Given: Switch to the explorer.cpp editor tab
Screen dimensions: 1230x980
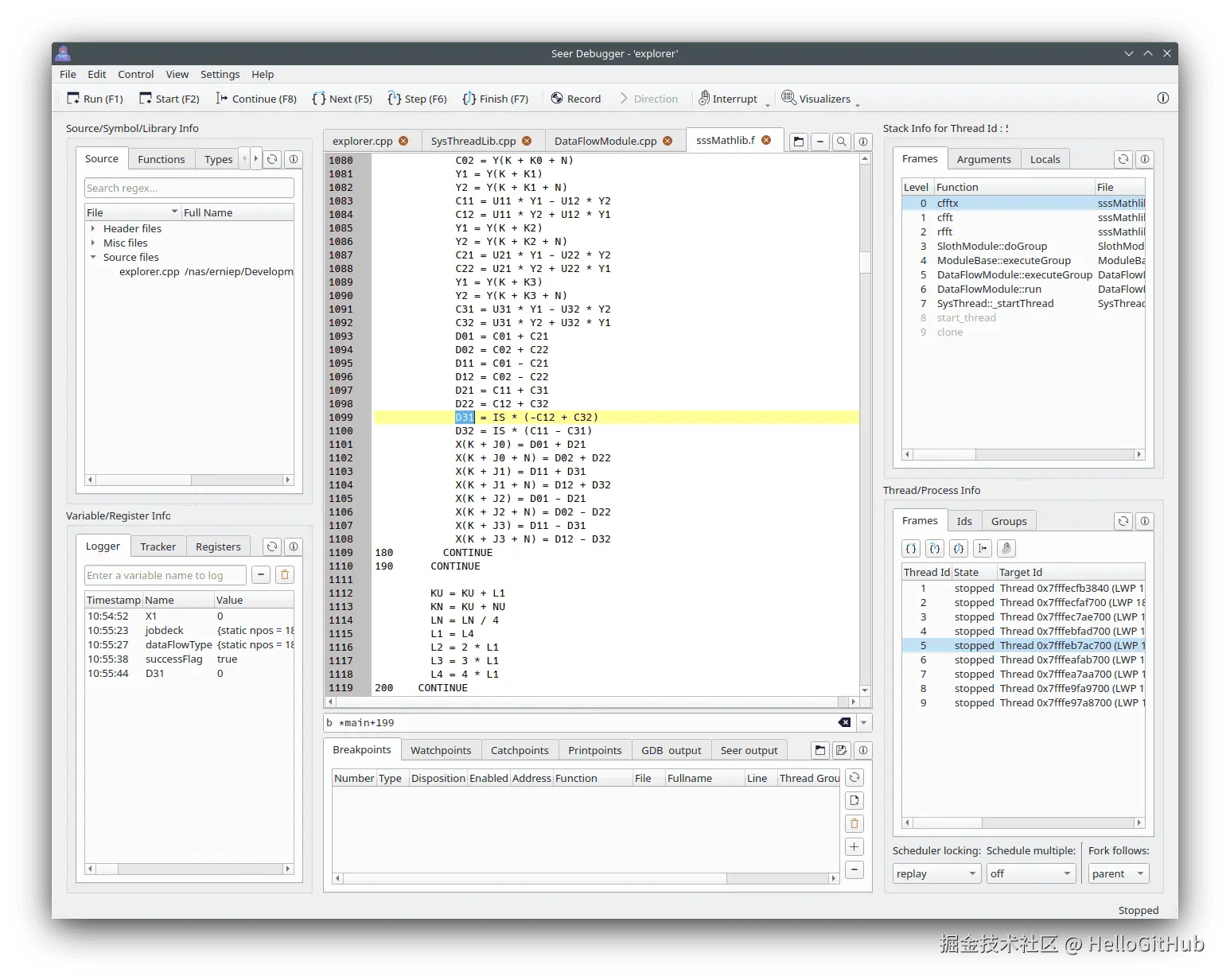Looking at the screenshot, I should pos(363,141).
